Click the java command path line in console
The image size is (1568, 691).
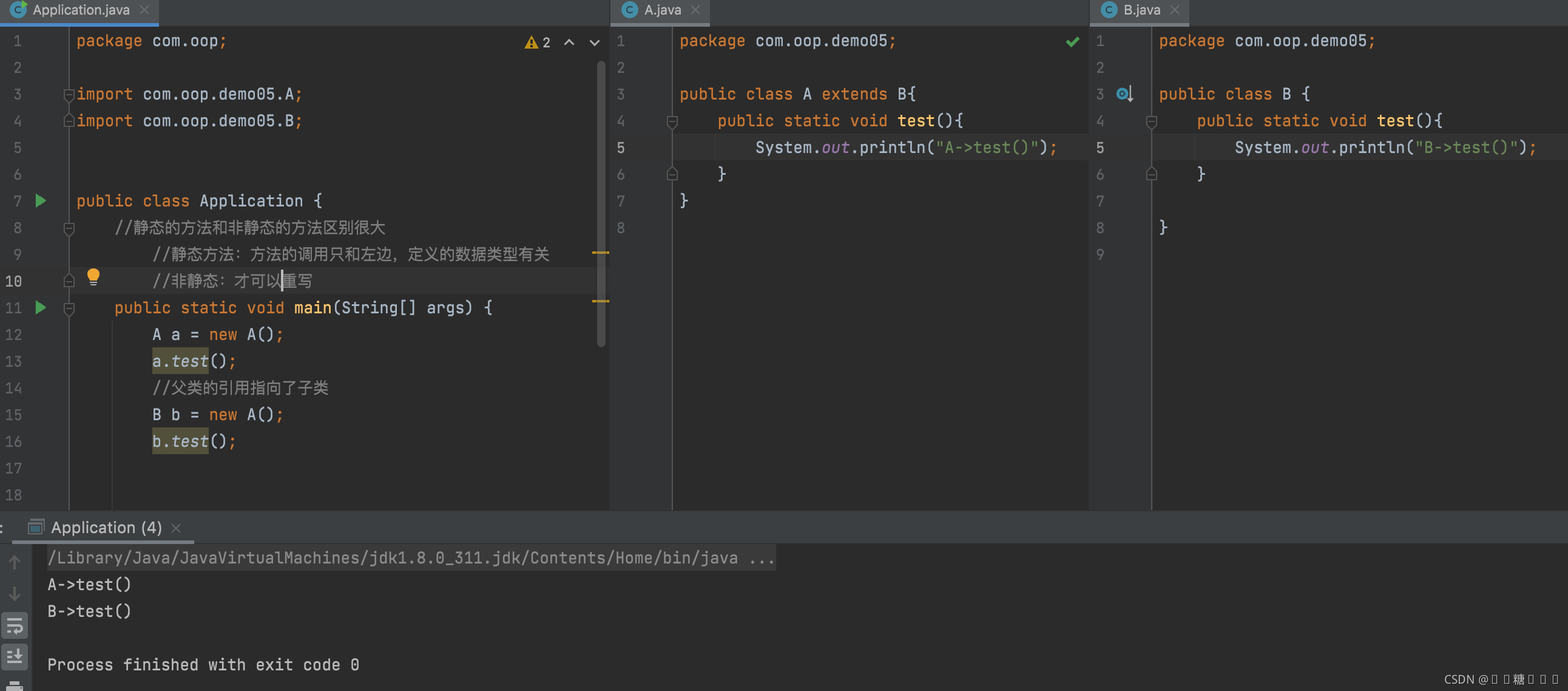pos(411,557)
